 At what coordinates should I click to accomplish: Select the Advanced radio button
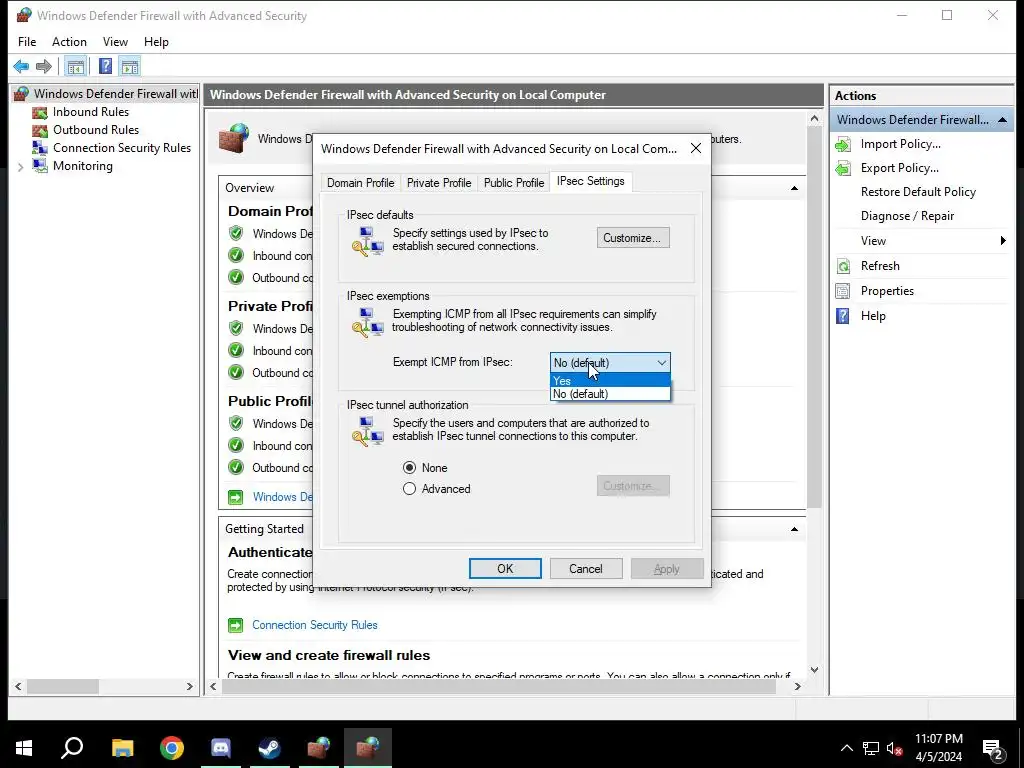409,488
